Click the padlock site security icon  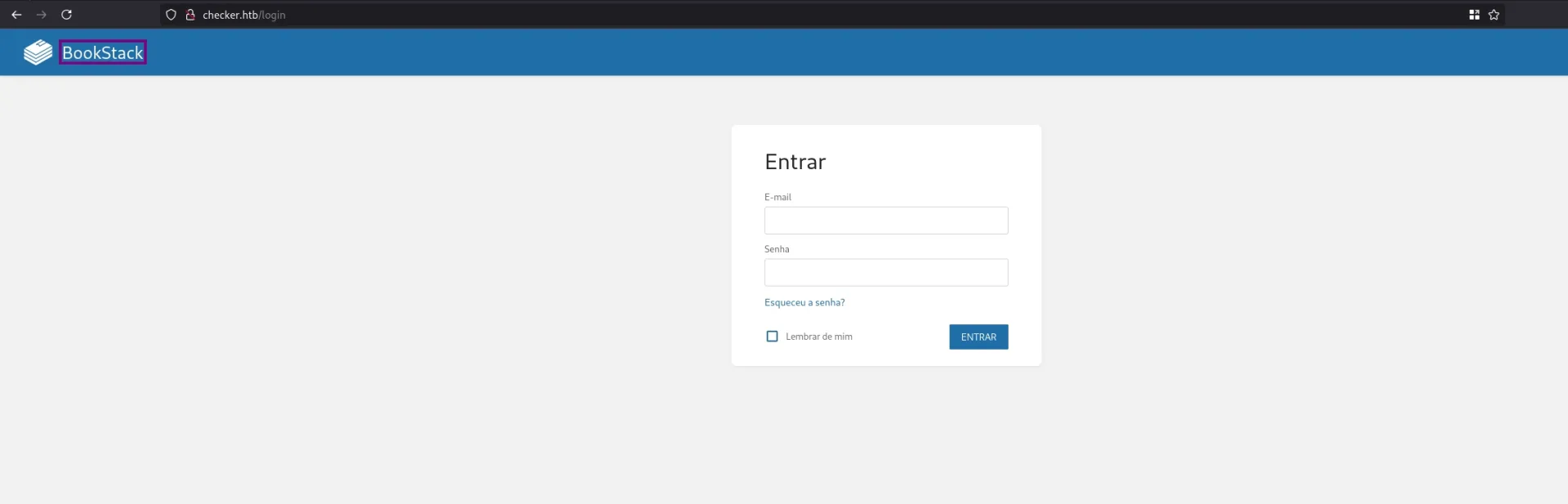(190, 15)
